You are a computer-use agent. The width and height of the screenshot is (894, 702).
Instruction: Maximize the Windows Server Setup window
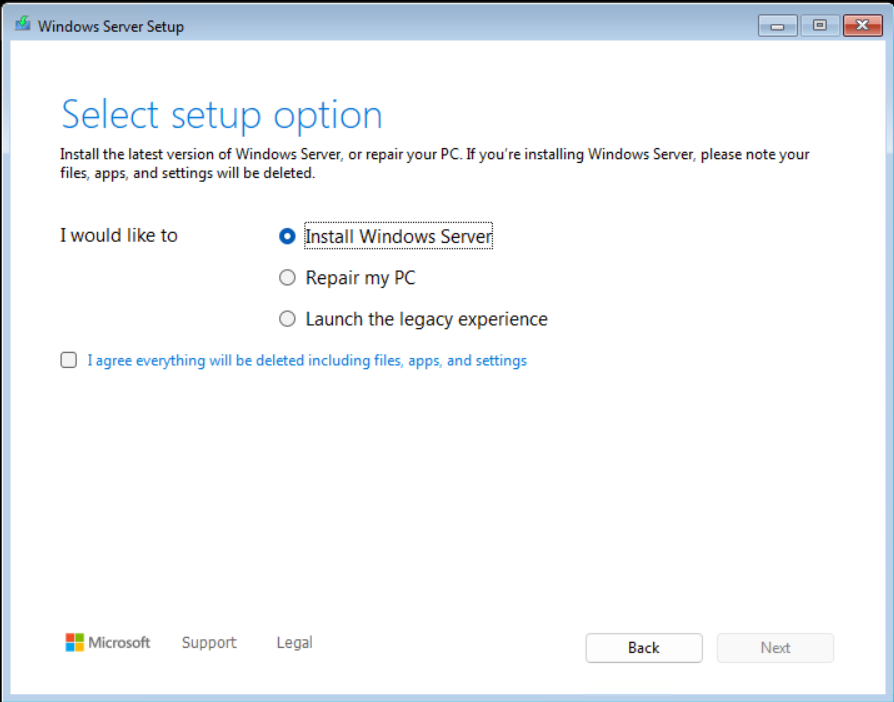coord(819,26)
